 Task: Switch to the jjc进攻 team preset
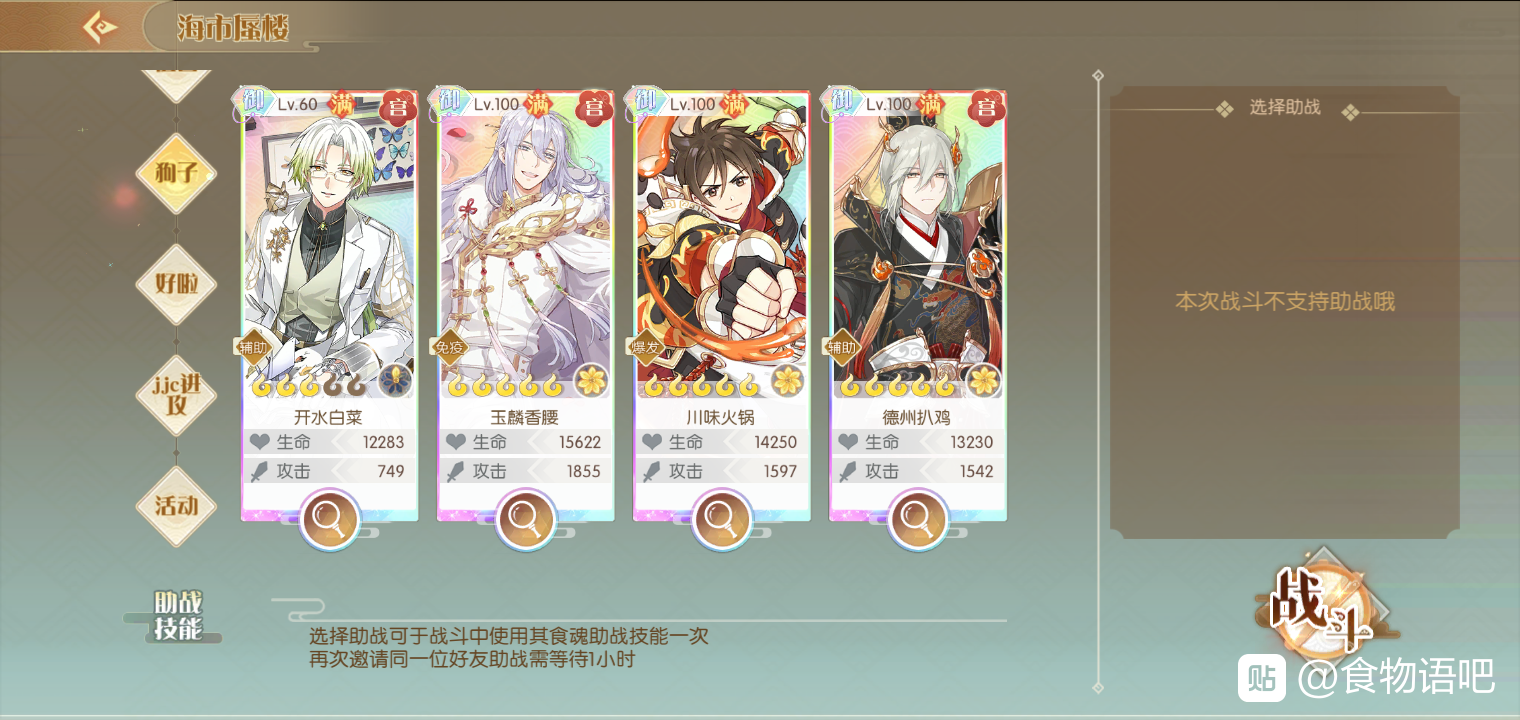[x=176, y=395]
